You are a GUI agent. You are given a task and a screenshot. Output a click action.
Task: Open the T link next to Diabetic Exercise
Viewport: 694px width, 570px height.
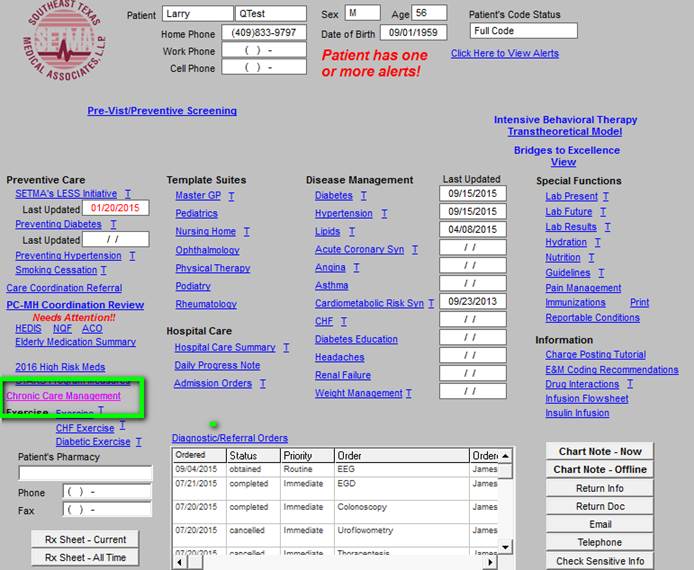139,442
